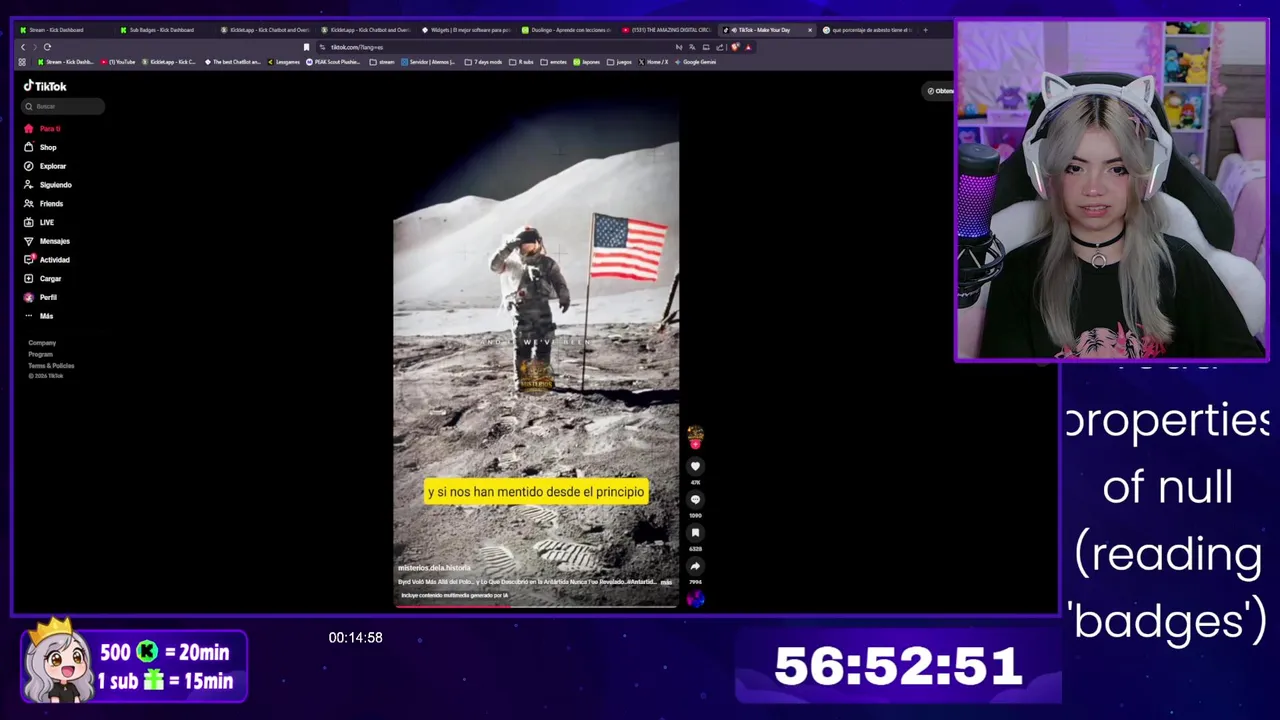This screenshot has height=720, width=1280.
Task: Open the spinning sound disc icon
Action: tap(695, 598)
